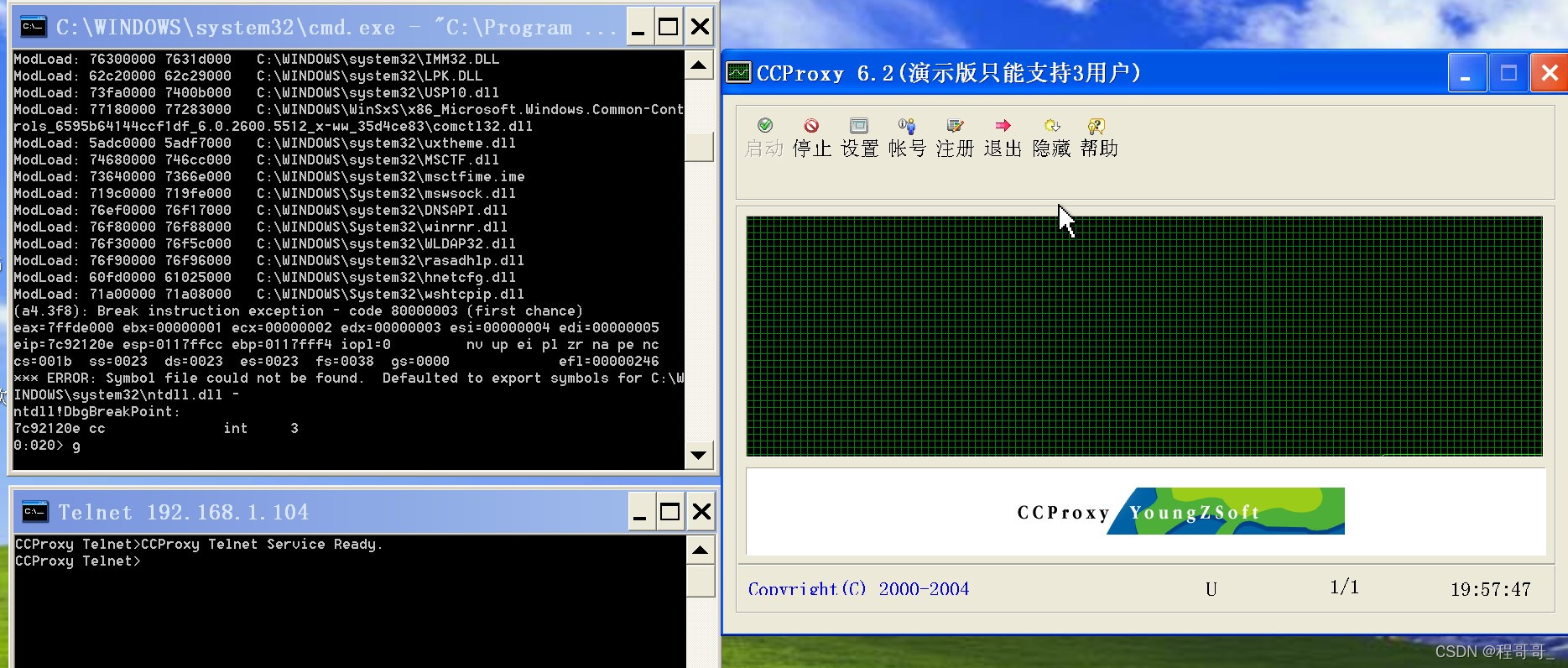Click the CCProxy title bar application icon
Viewport: 1568px width, 668px height.
[x=738, y=72]
